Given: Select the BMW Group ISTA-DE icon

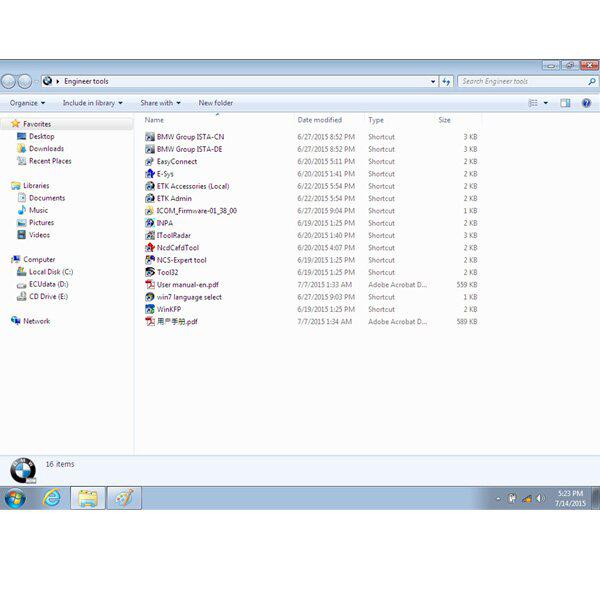Looking at the screenshot, I should pos(150,149).
